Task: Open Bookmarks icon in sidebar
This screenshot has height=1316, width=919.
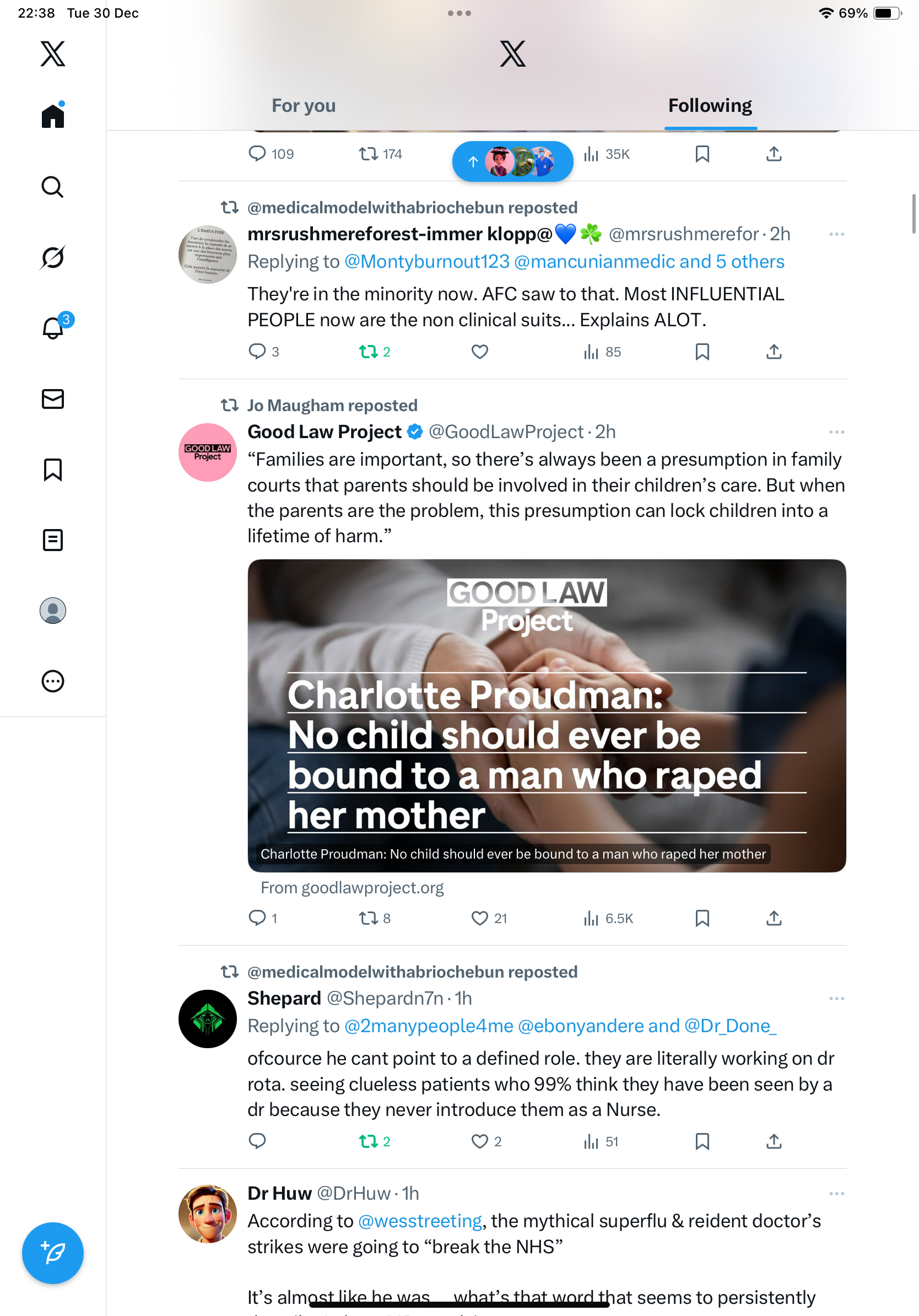Action: pos(53,470)
